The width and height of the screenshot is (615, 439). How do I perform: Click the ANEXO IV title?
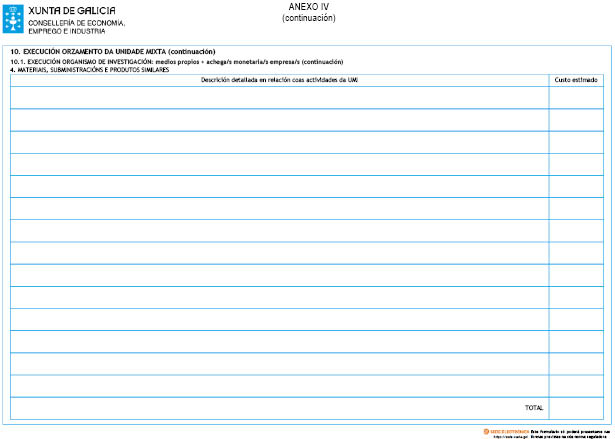click(308, 7)
